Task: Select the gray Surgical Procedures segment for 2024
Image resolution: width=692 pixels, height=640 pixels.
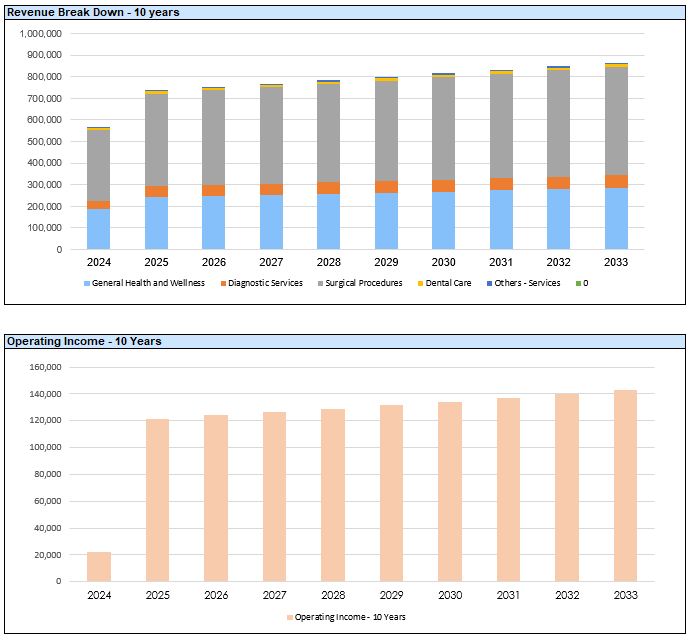Action: [98, 165]
